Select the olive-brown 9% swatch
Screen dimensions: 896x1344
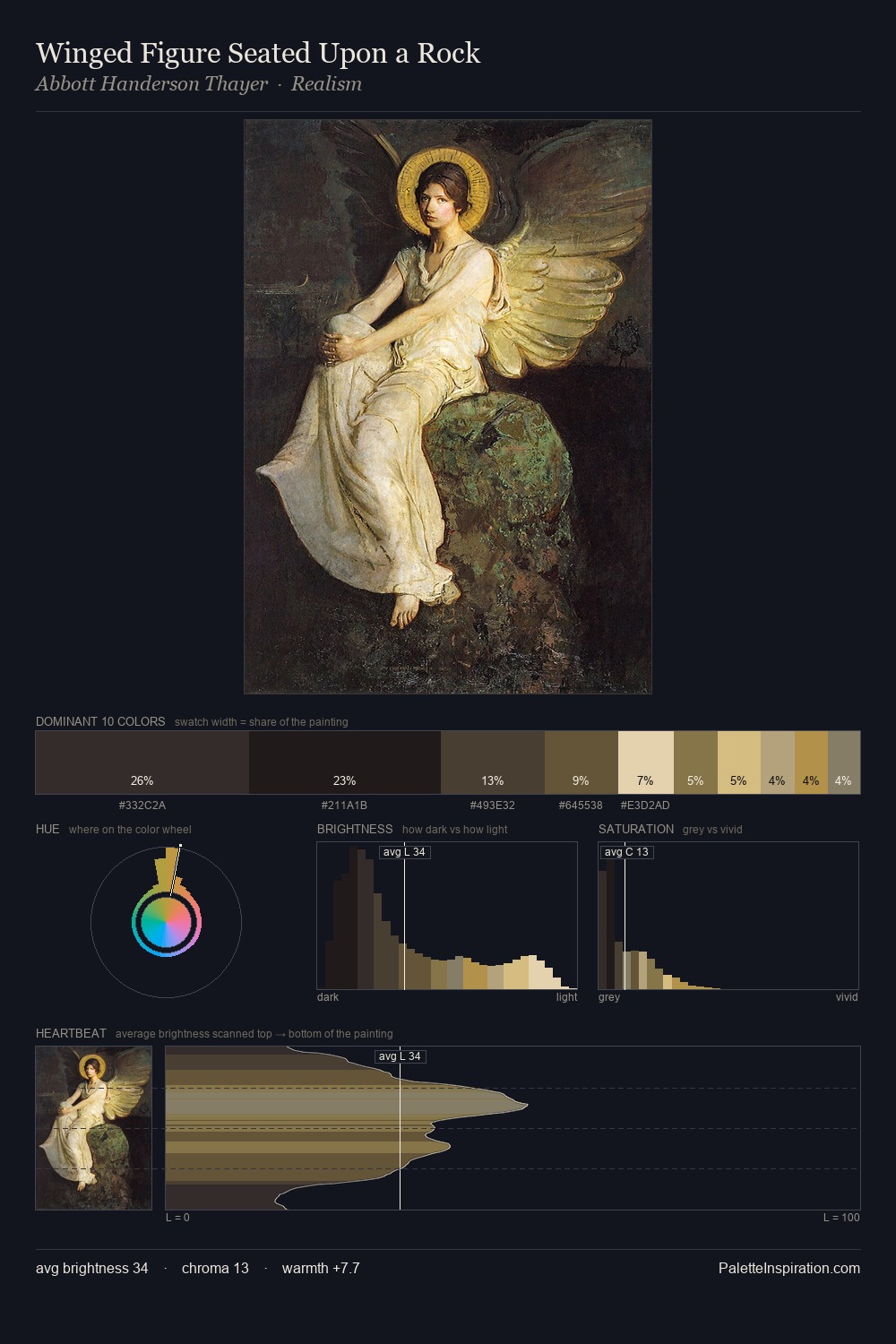tap(582, 762)
